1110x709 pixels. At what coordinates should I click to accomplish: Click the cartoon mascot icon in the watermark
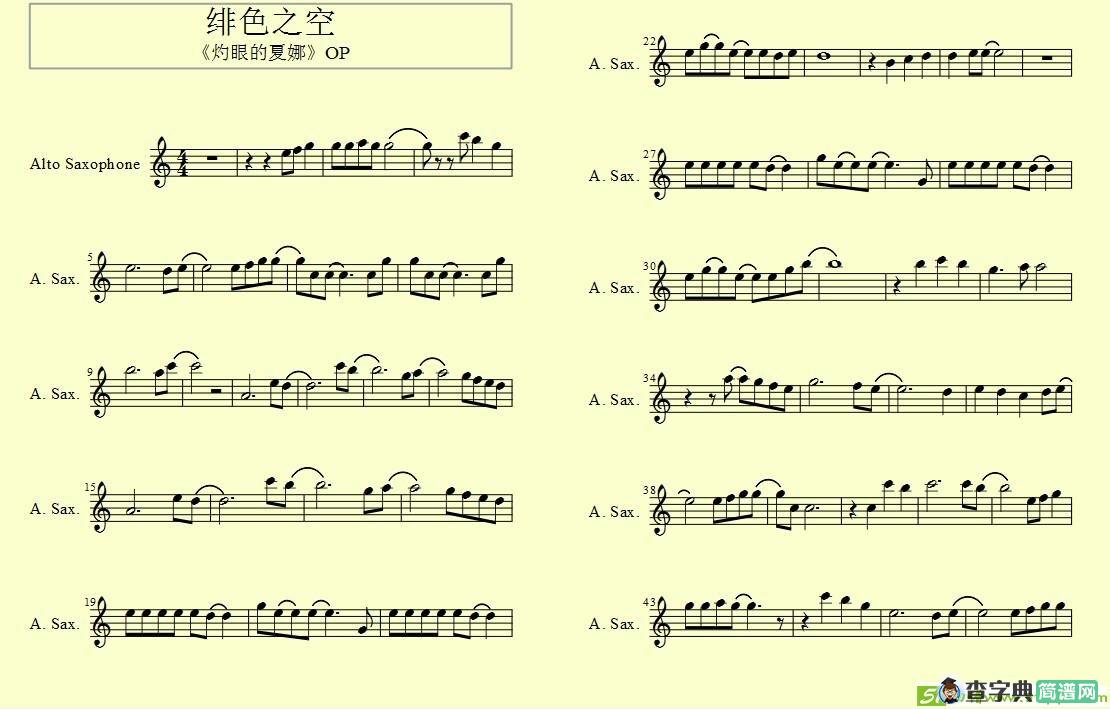pyautogui.click(x=949, y=690)
